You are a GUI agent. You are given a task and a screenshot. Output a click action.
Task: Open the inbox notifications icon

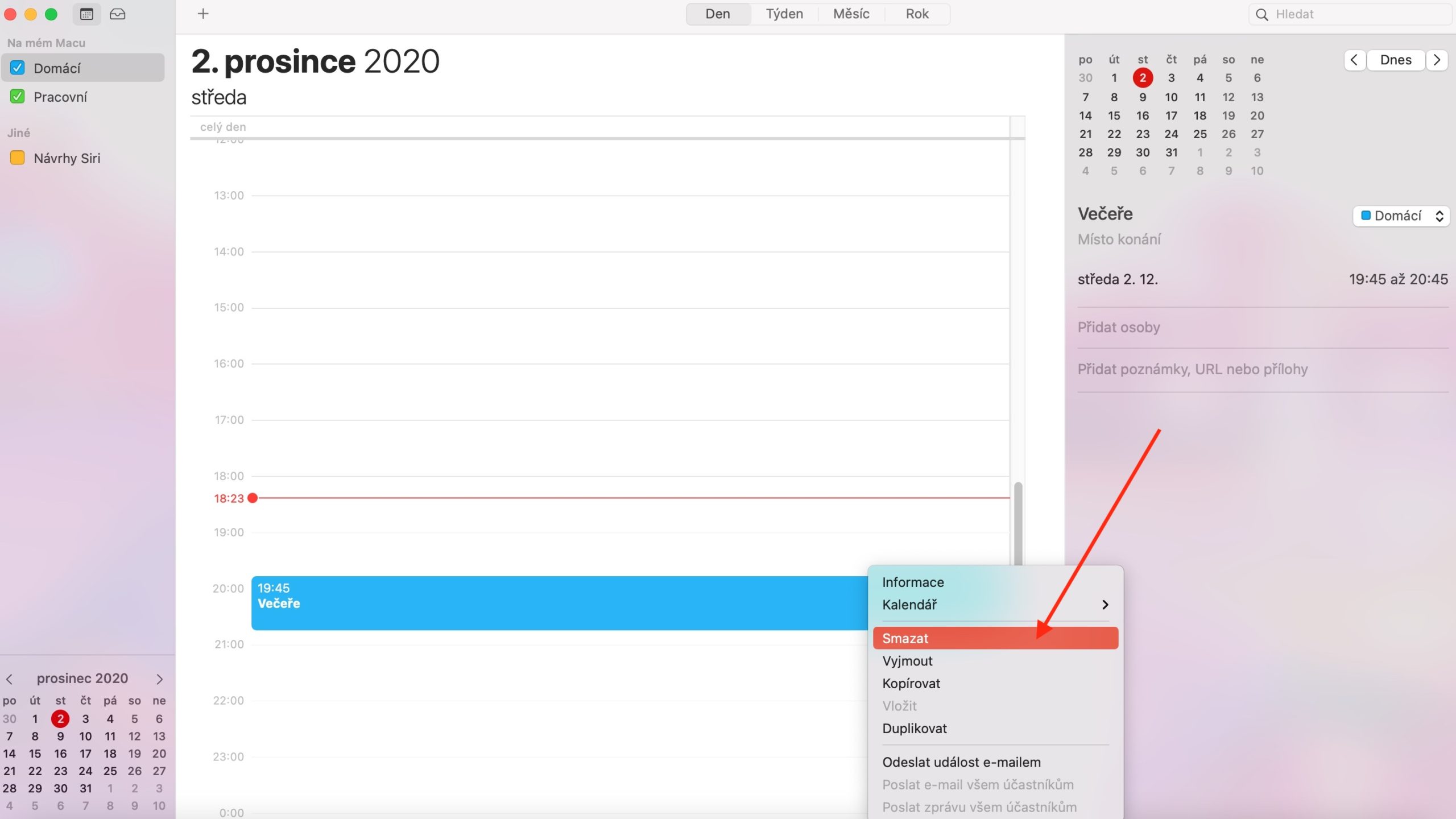tap(118, 14)
